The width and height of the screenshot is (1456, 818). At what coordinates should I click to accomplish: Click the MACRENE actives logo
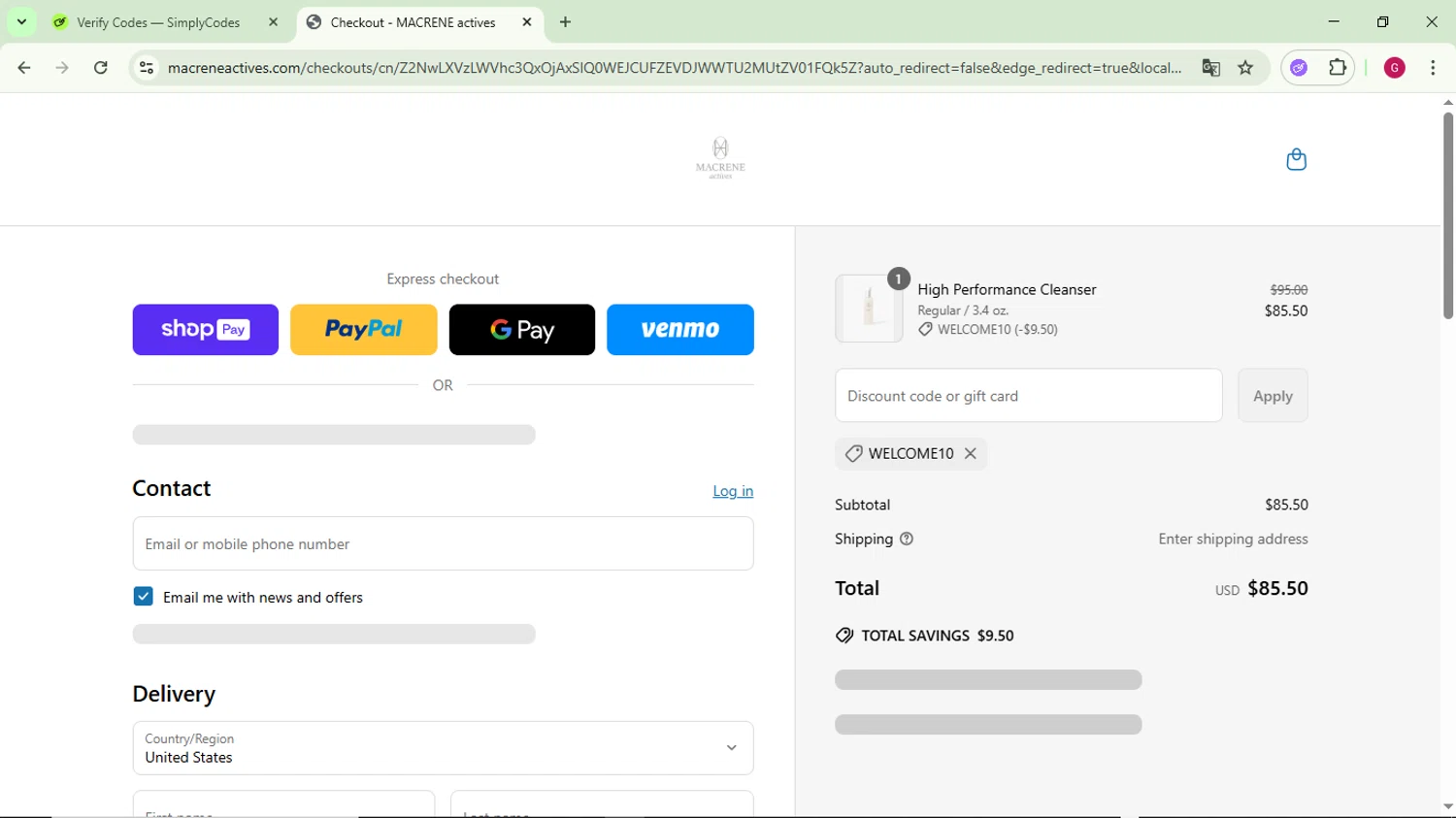(x=720, y=158)
